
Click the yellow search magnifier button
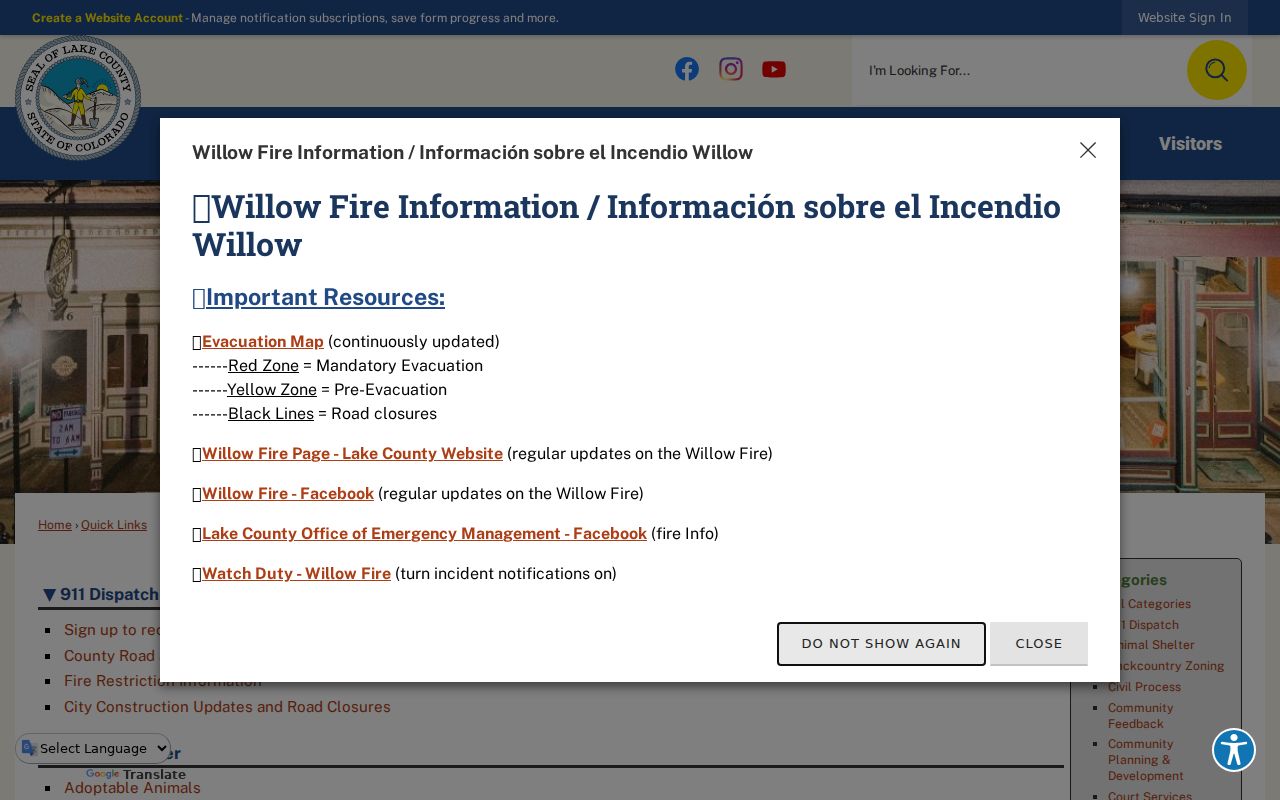[1216, 70]
